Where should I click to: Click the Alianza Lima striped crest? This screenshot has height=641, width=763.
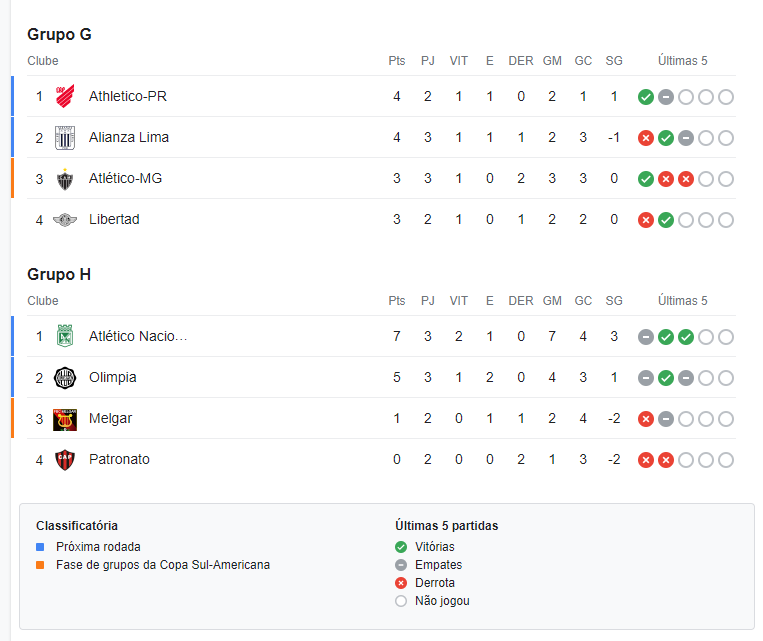(x=65, y=138)
